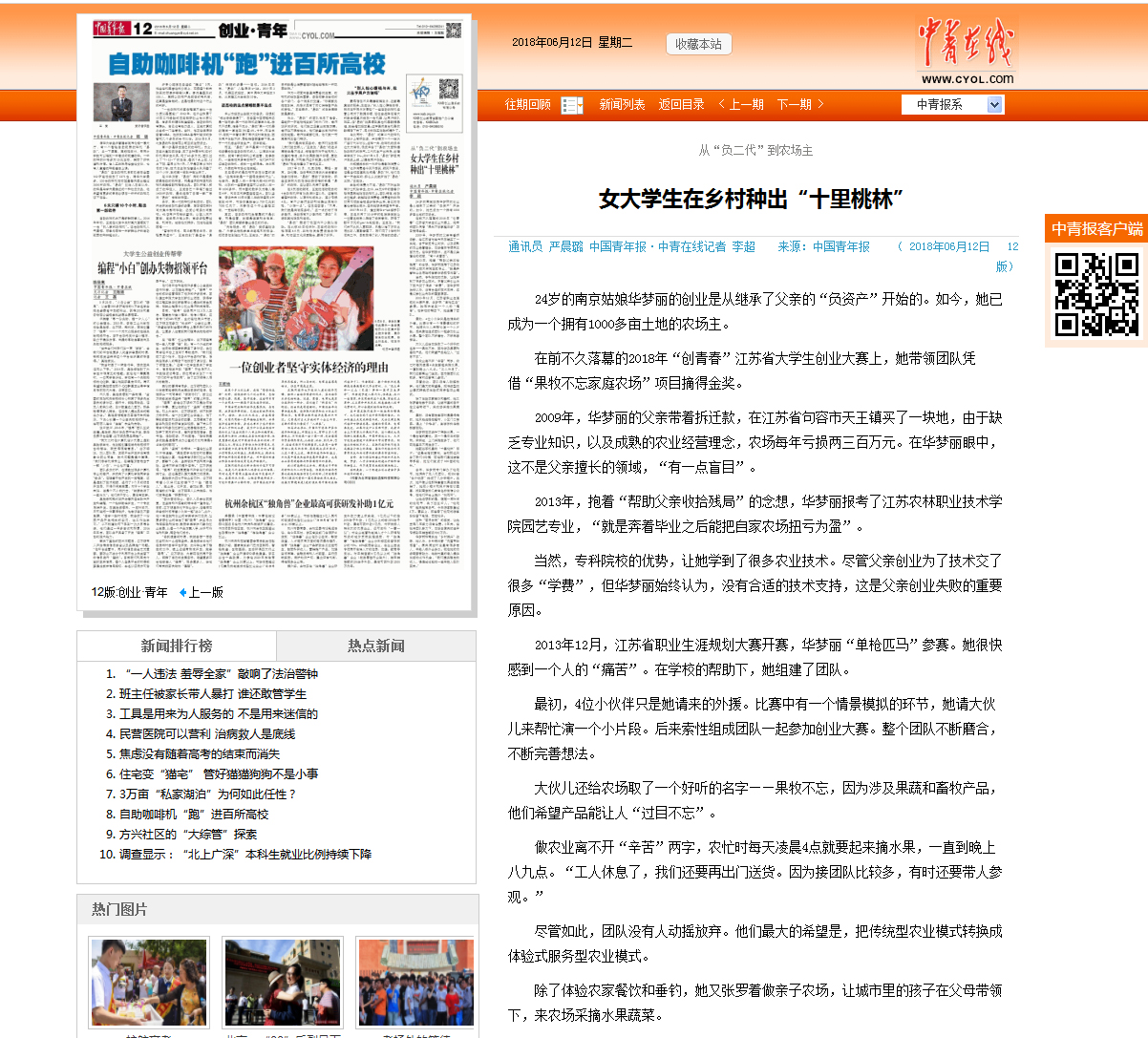Click the 收藏本站 button
This screenshot has height=1038, width=1148.
(698, 44)
